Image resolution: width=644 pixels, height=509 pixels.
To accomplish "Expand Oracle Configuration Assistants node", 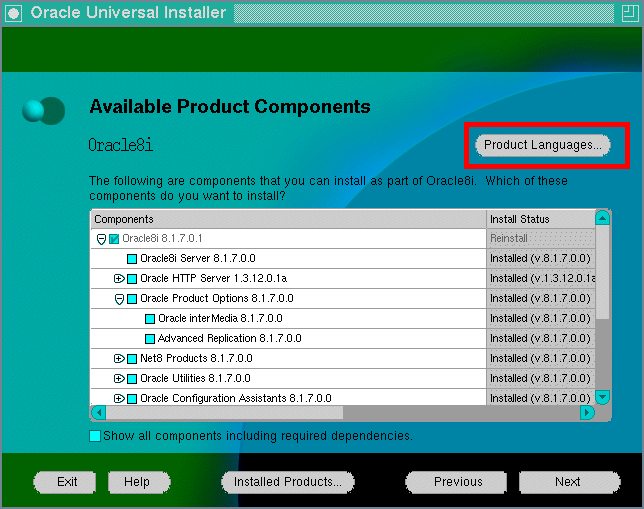I will pyautogui.click(x=119, y=398).
